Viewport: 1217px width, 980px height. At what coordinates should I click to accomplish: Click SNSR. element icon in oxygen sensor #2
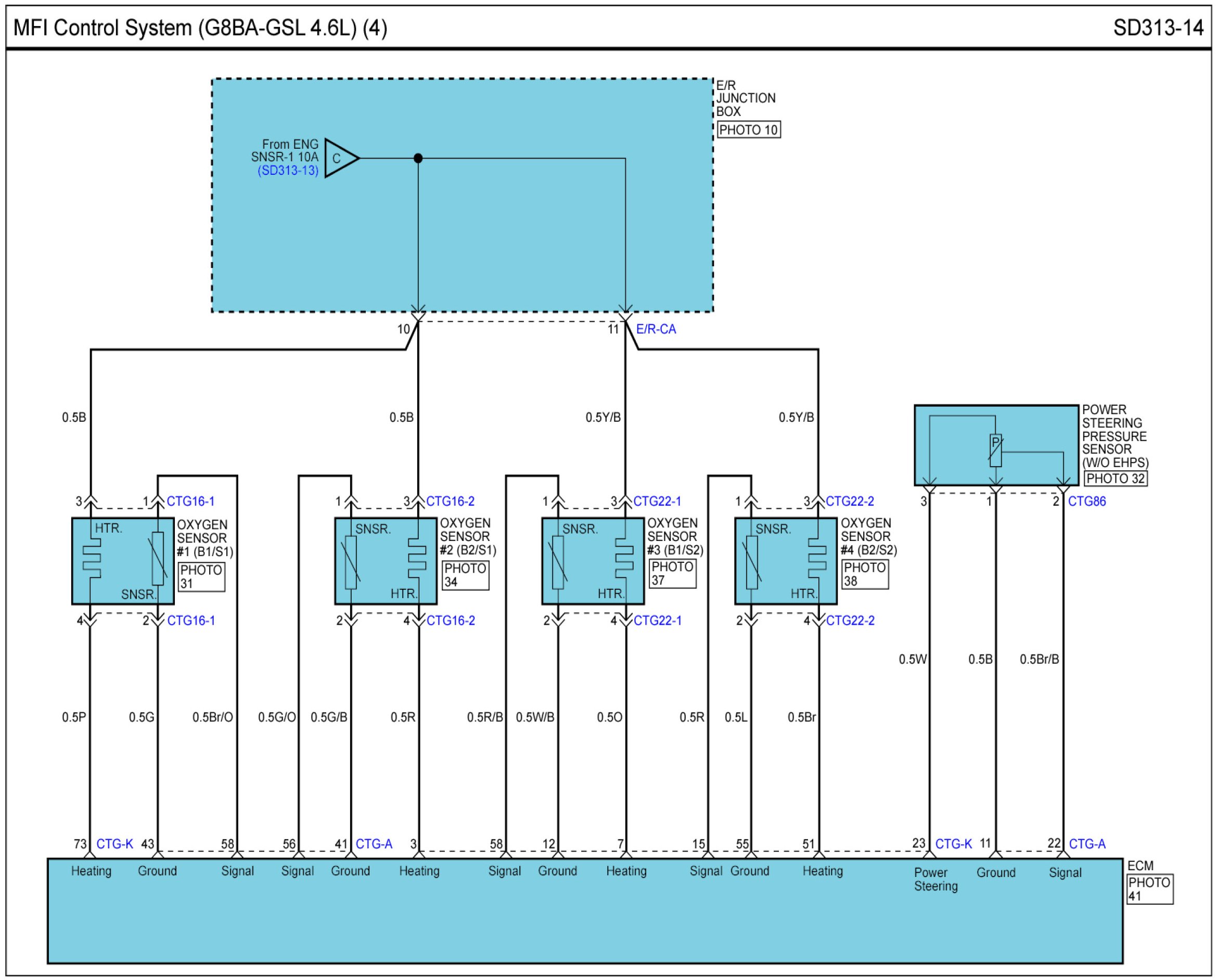(351, 562)
